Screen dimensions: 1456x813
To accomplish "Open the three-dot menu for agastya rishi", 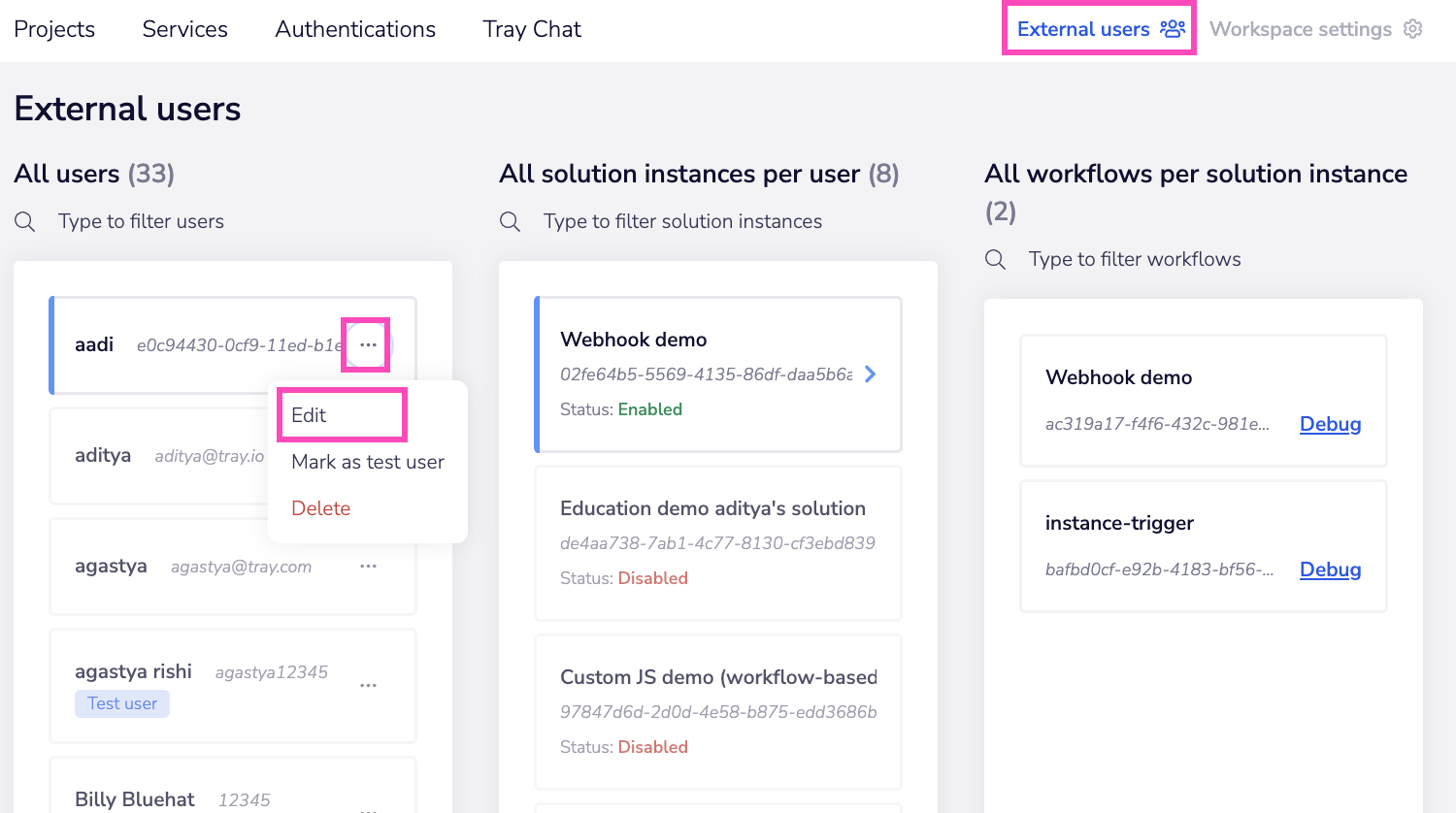I will coord(368,686).
